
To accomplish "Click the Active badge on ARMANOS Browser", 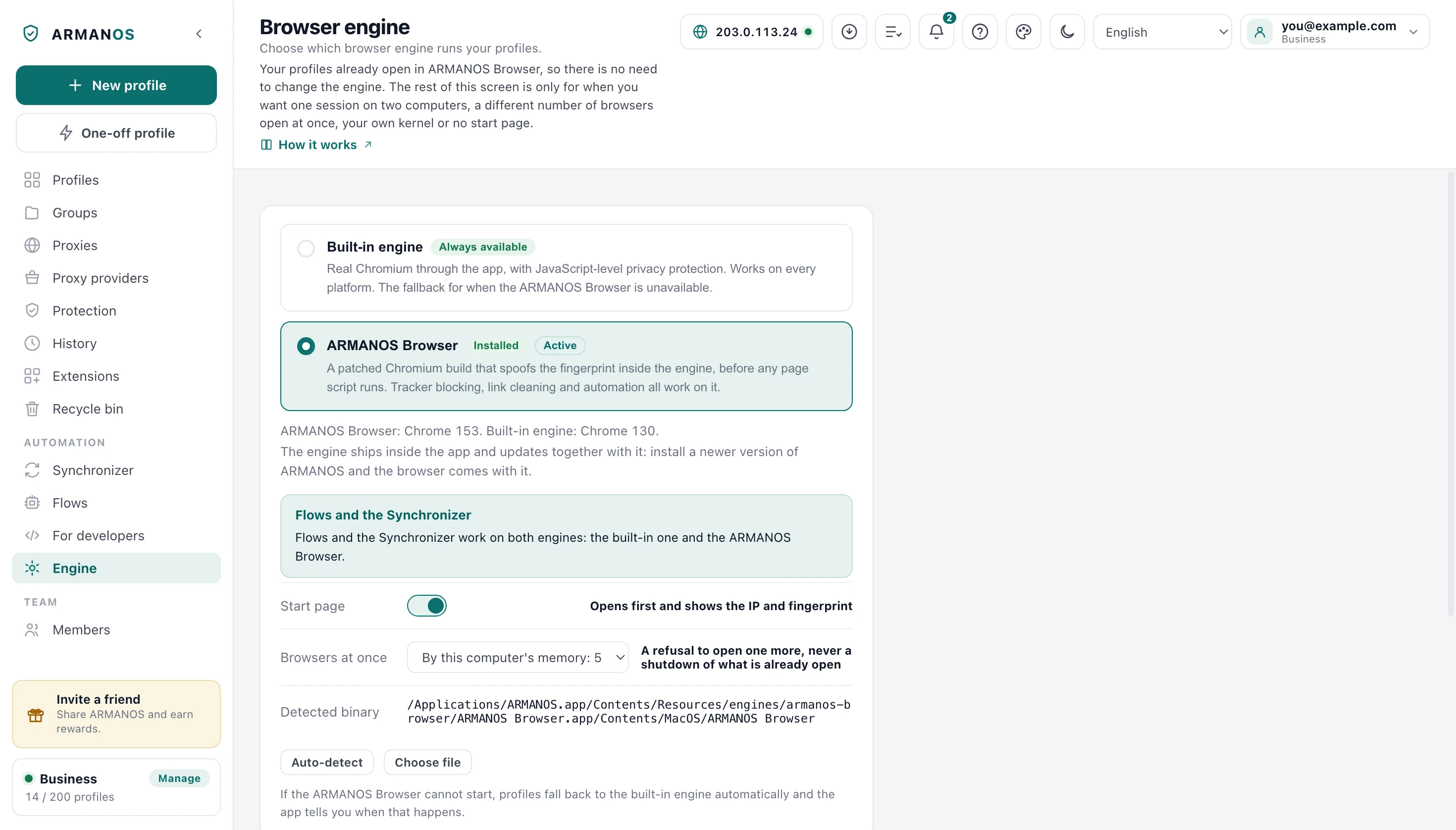I will (x=560, y=346).
